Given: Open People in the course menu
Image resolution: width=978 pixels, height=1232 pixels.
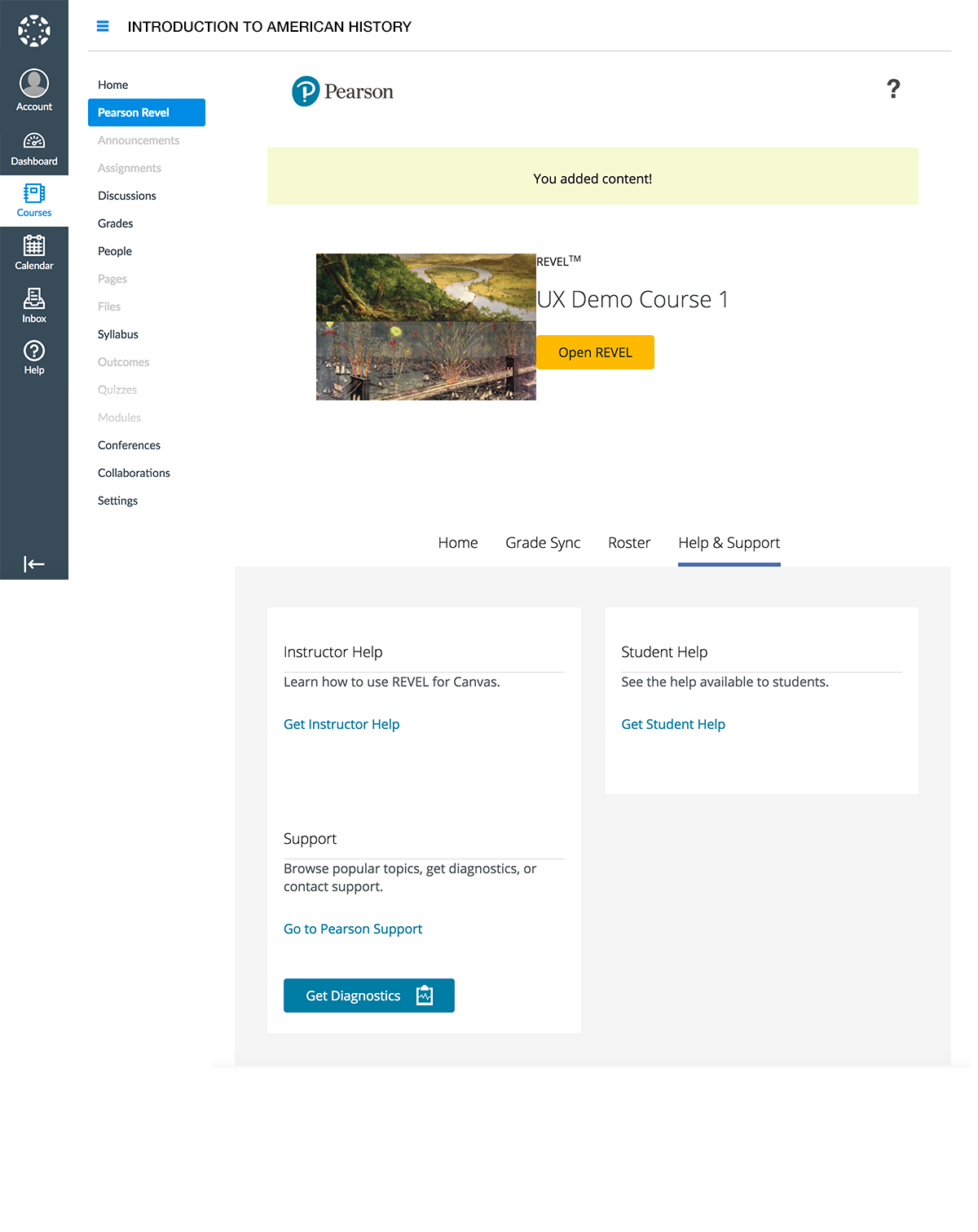Looking at the screenshot, I should (x=115, y=251).
